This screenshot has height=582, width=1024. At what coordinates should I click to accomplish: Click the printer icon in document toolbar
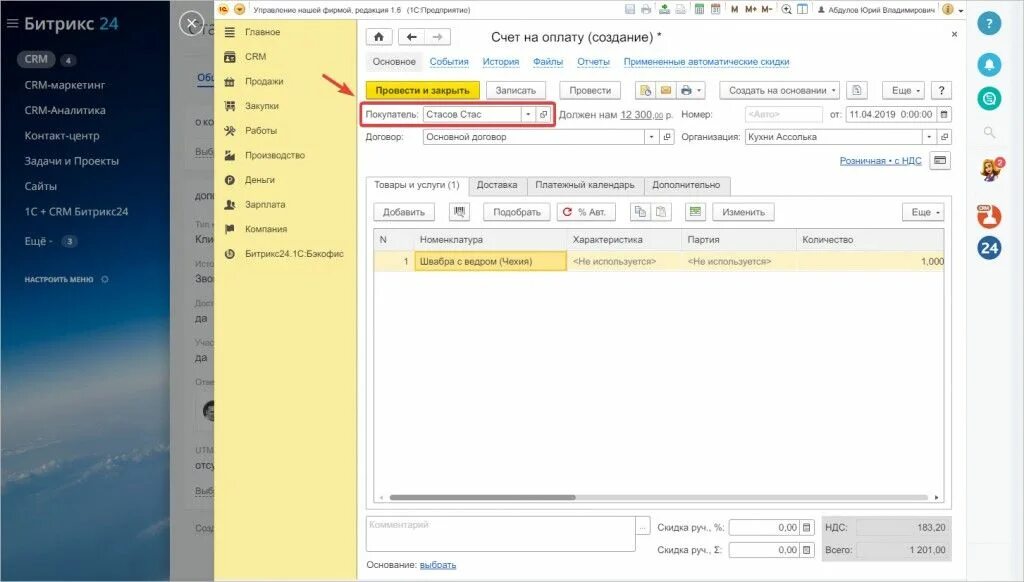point(685,90)
